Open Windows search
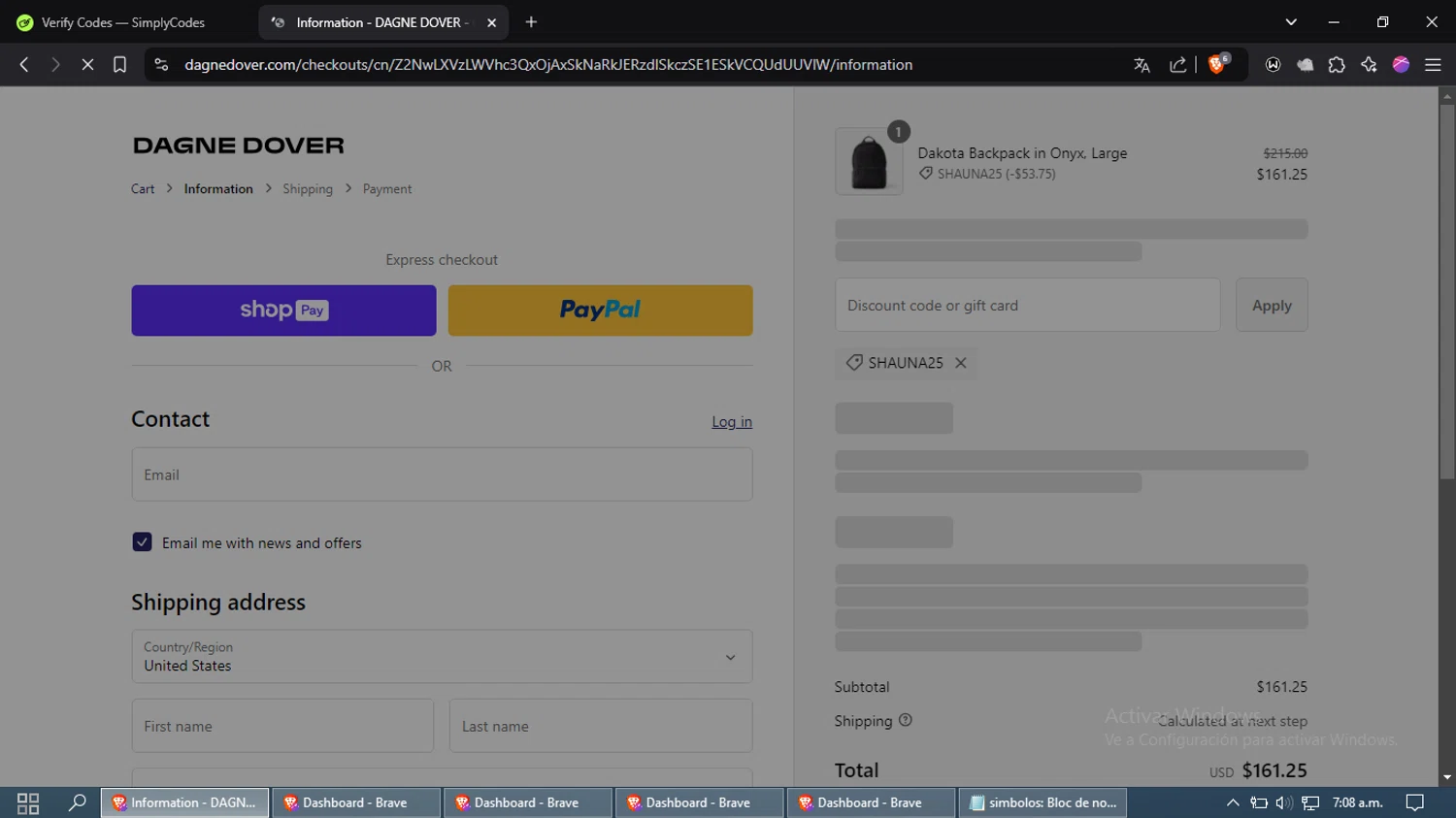Viewport: 1456px width, 818px height. pos(77,802)
